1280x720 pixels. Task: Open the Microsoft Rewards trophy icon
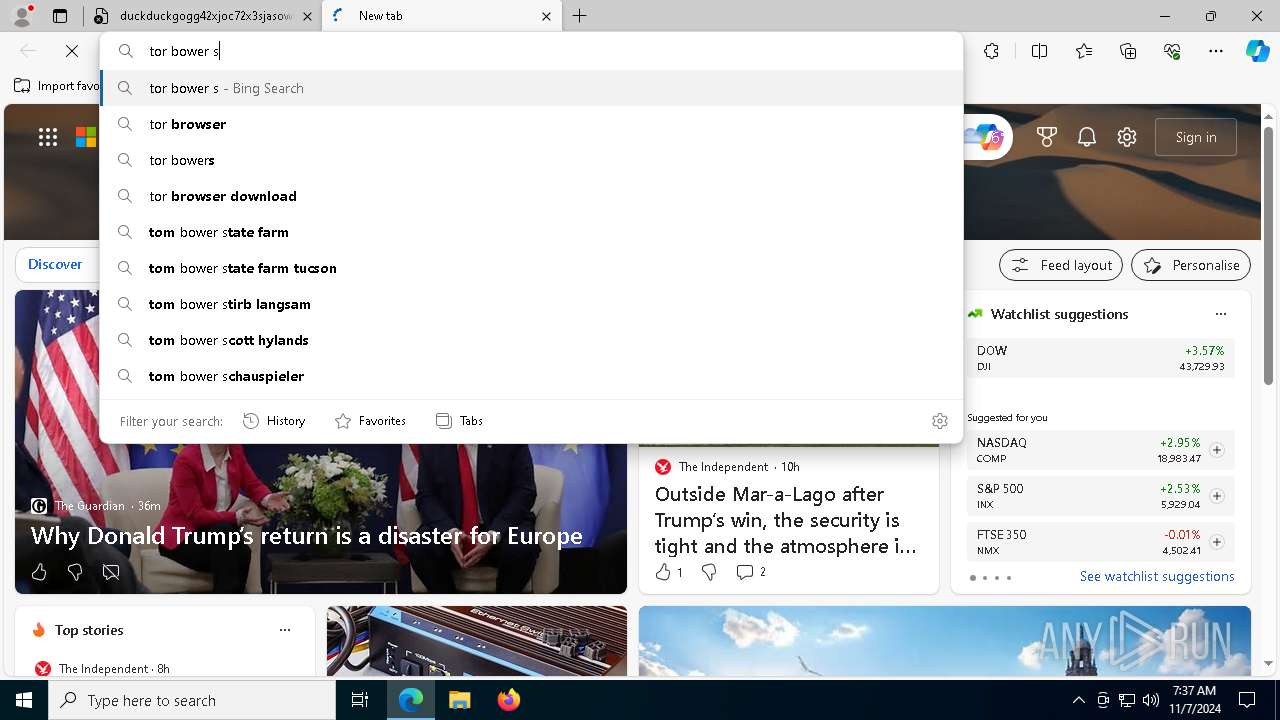click(x=1047, y=137)
